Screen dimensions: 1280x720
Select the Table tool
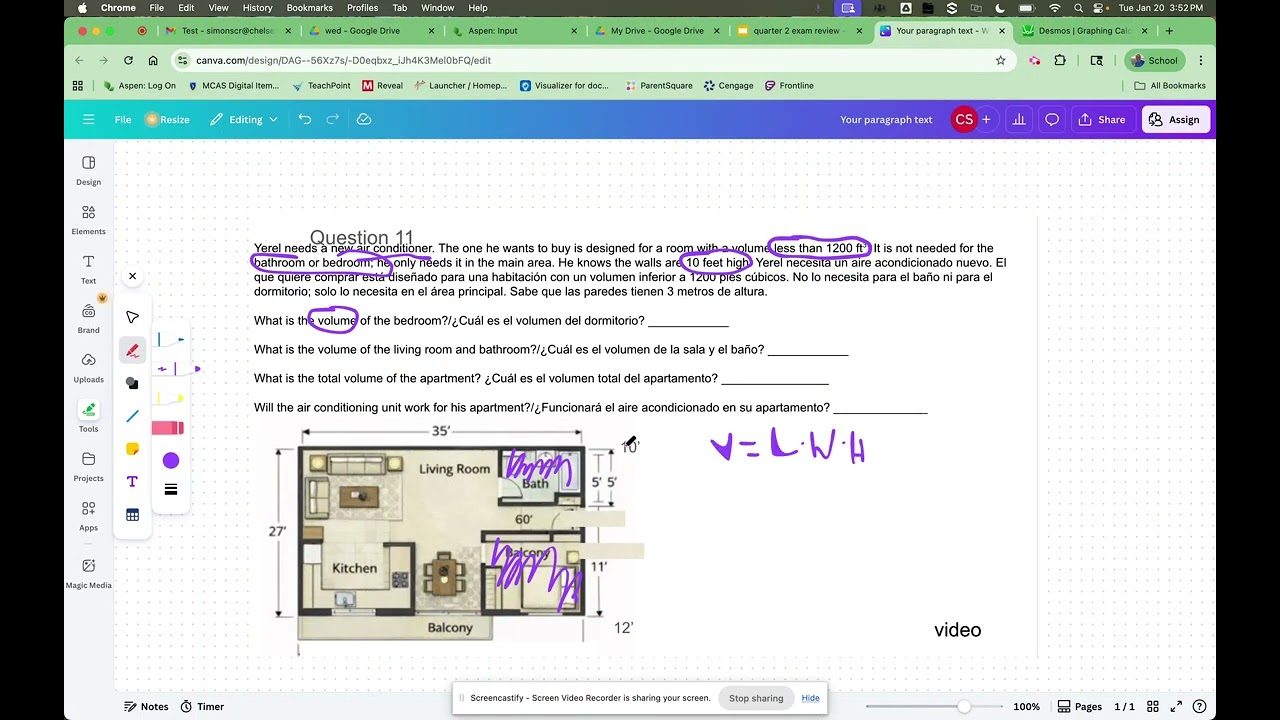tap(132, 515)
